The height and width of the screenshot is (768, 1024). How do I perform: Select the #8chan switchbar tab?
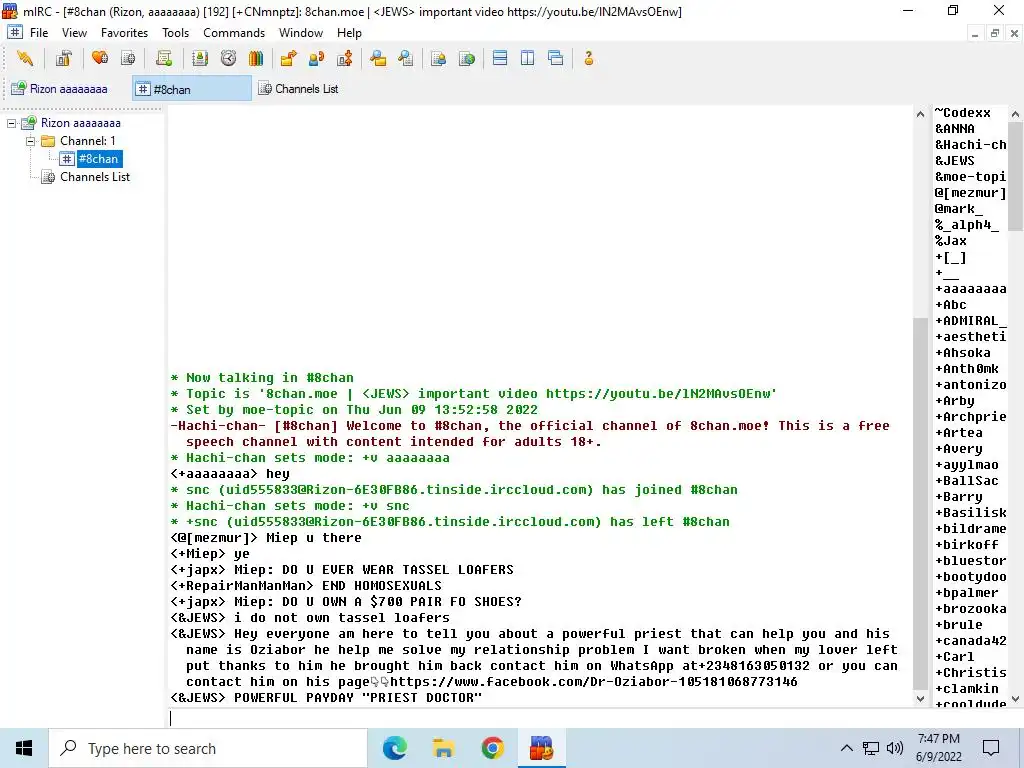(191, 89)
